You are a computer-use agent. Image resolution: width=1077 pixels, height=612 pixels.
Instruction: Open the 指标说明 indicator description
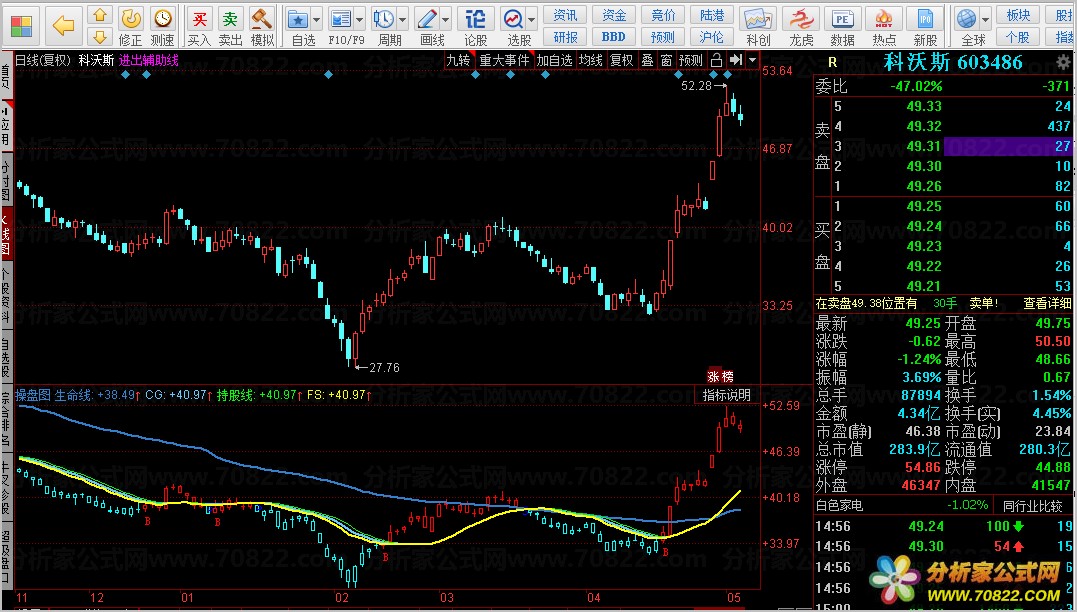pos(727,395)
